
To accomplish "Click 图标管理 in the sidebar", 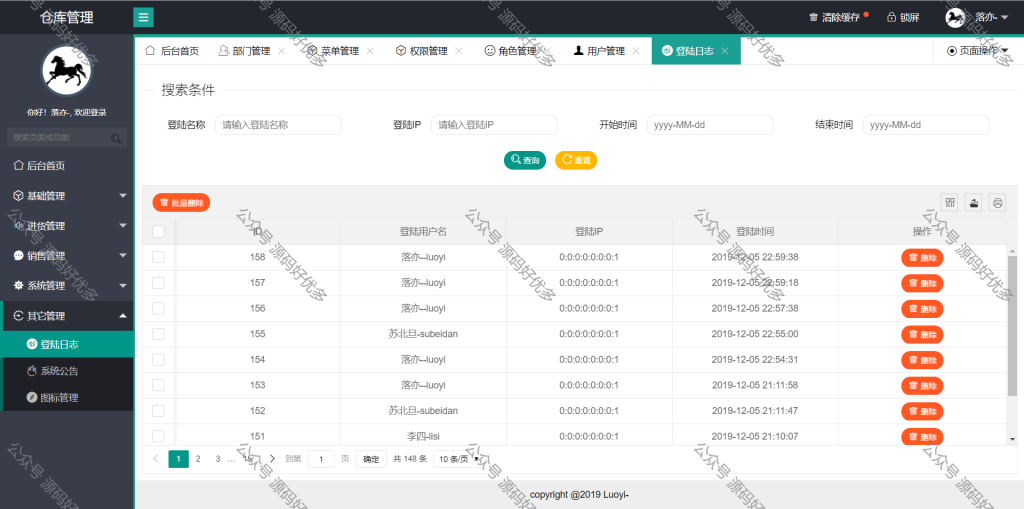I will 68,397.
